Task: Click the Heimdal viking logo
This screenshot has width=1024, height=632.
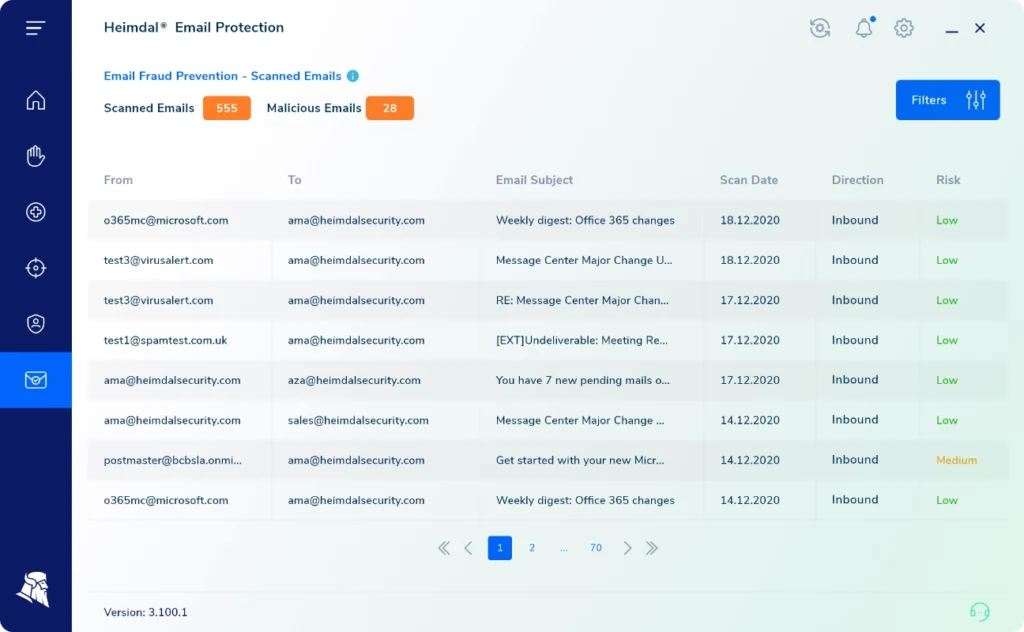Action: [x=33, y=590]
